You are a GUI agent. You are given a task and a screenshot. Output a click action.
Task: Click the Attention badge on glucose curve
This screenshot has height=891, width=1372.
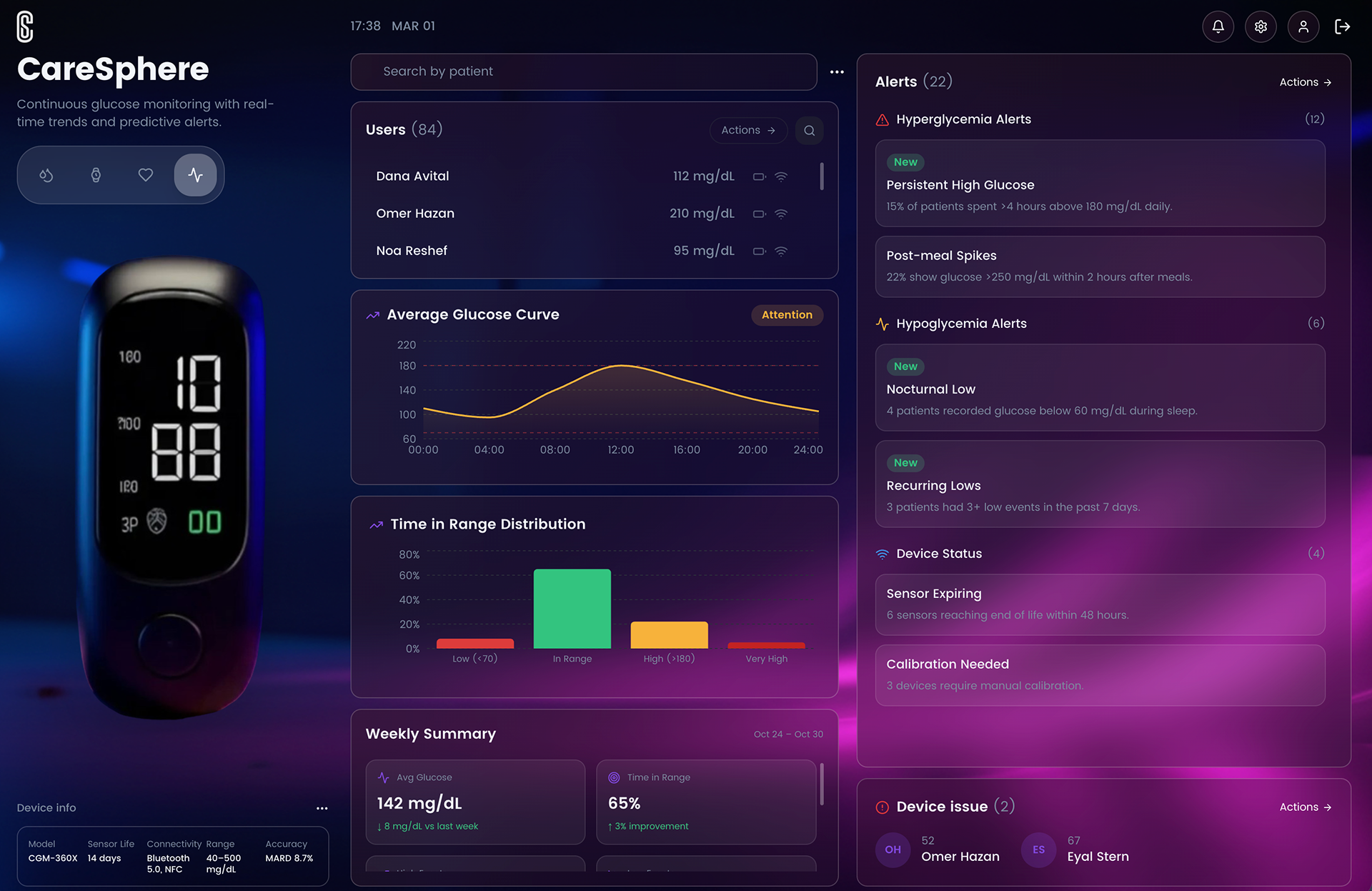787,315
